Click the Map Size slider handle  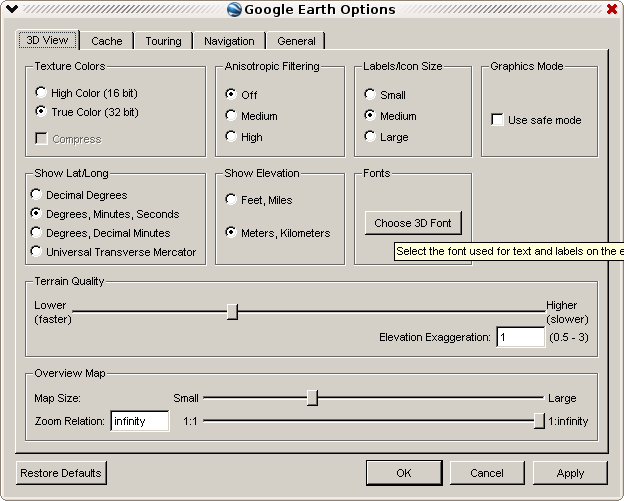(x=312, y=398)
